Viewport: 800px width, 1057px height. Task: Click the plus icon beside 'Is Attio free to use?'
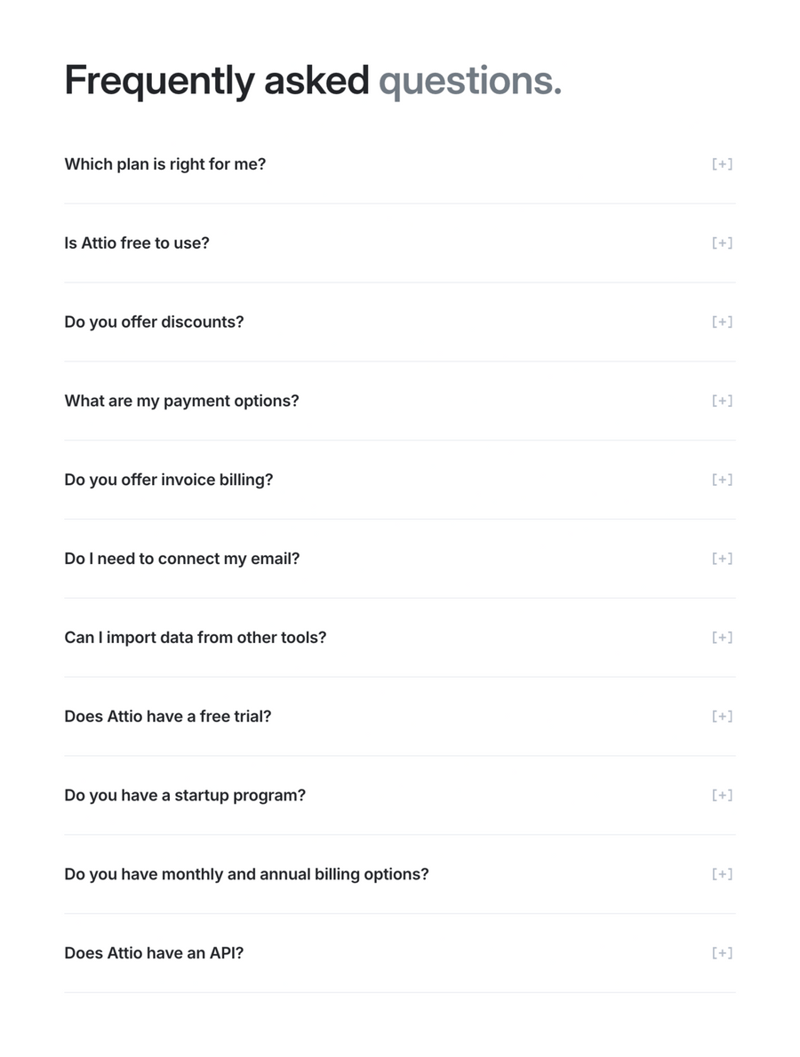tap(722, 243)
